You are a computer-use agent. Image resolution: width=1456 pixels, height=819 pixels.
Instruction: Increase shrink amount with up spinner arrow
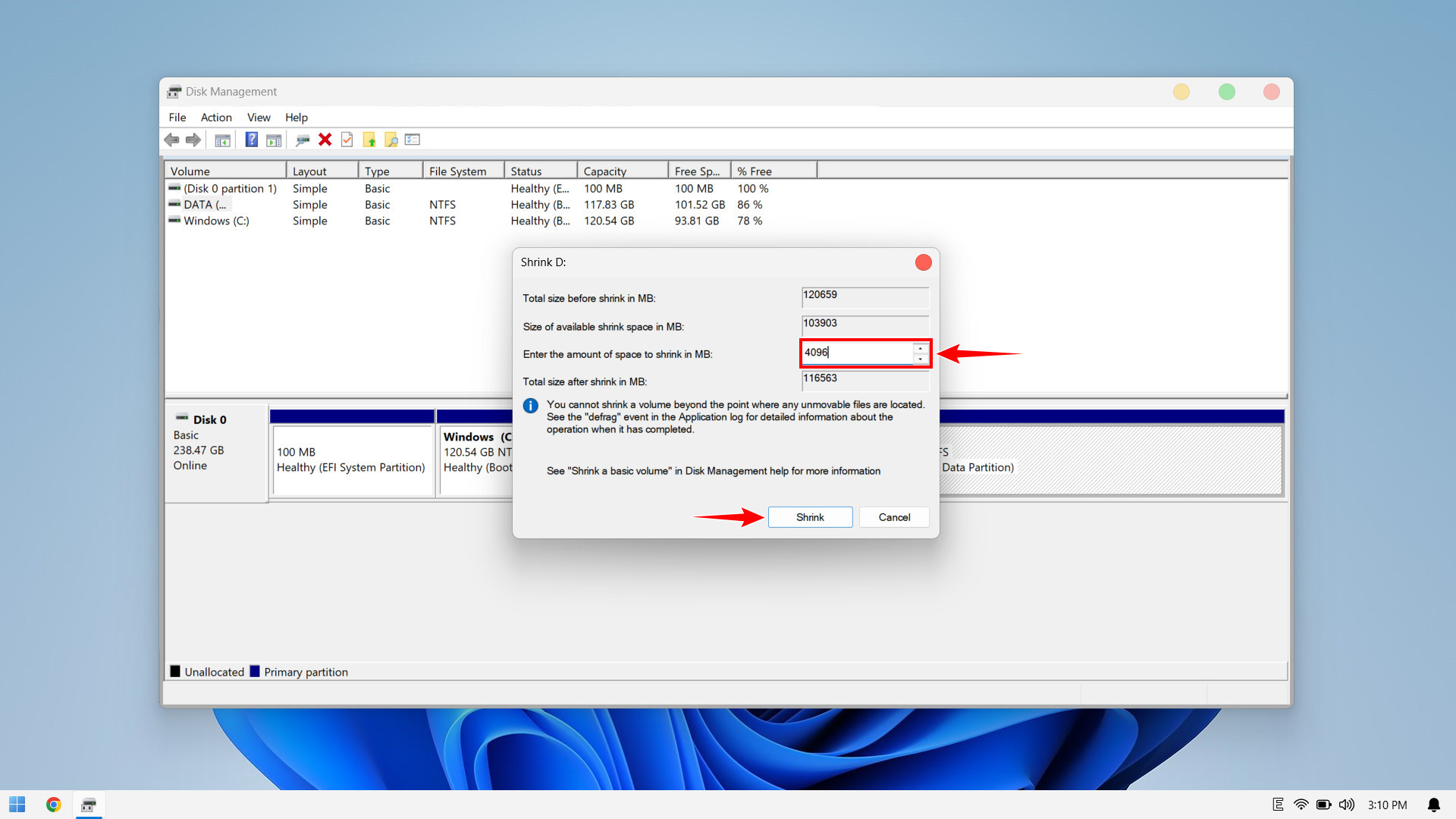coord(921,348)
